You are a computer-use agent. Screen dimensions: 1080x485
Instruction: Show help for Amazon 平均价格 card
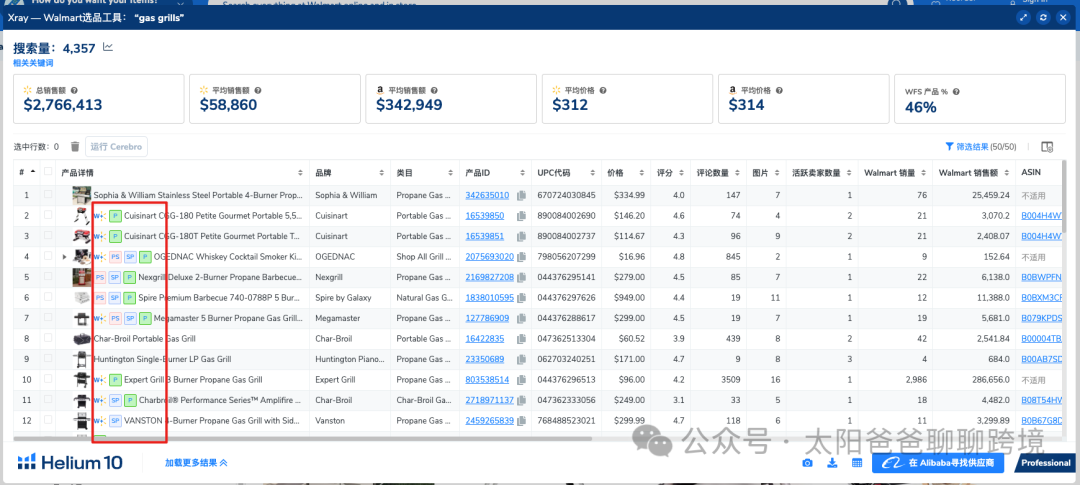coord(778,90)
